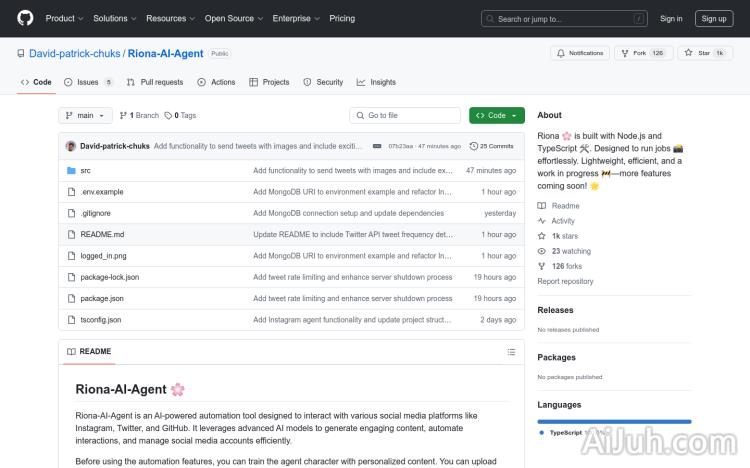Expand the Product menu in header
This screenshot has width=750, height=468.
point(64,18)
